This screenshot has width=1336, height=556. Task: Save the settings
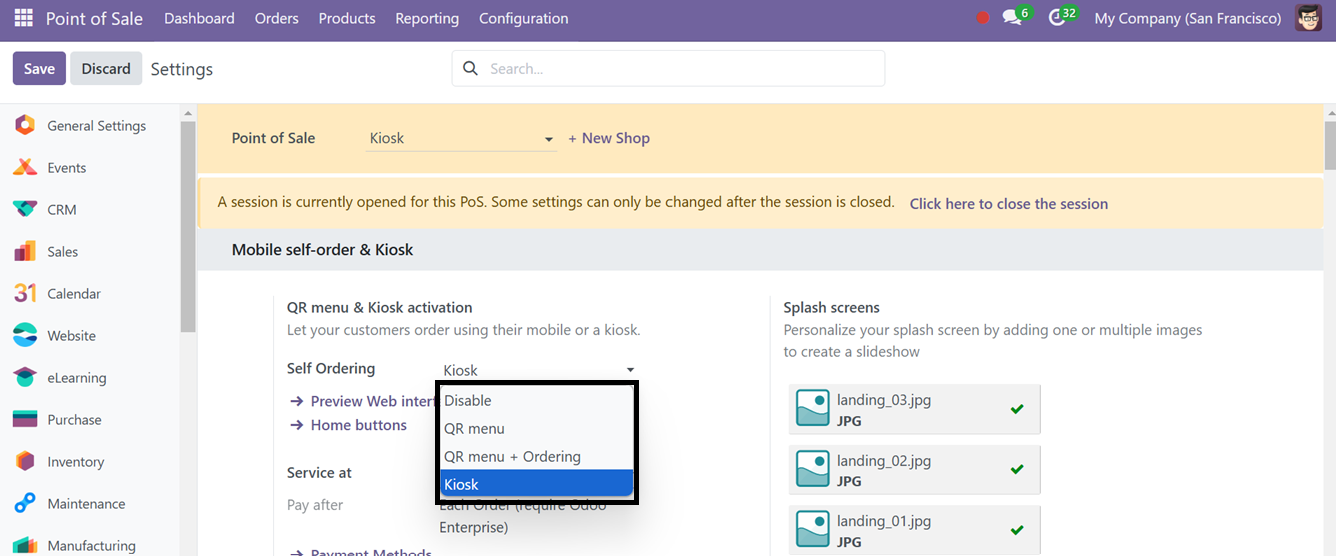pos(39,68)
